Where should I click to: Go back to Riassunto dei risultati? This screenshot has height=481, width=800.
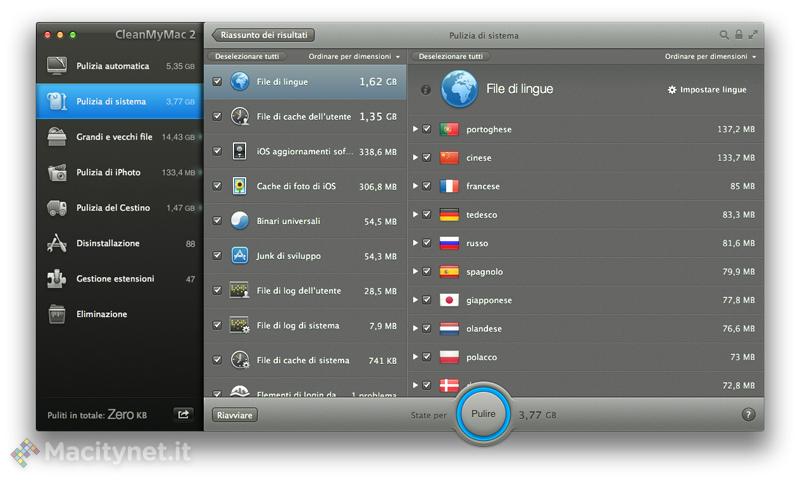tap(263, 35)
